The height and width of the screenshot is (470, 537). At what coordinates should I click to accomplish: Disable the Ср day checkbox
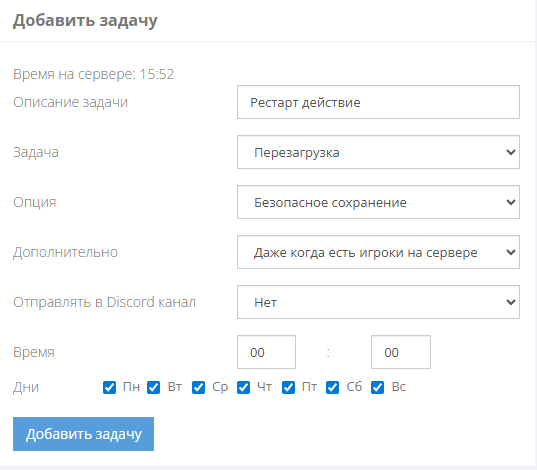pyautogui.click(x=199, y=387)
